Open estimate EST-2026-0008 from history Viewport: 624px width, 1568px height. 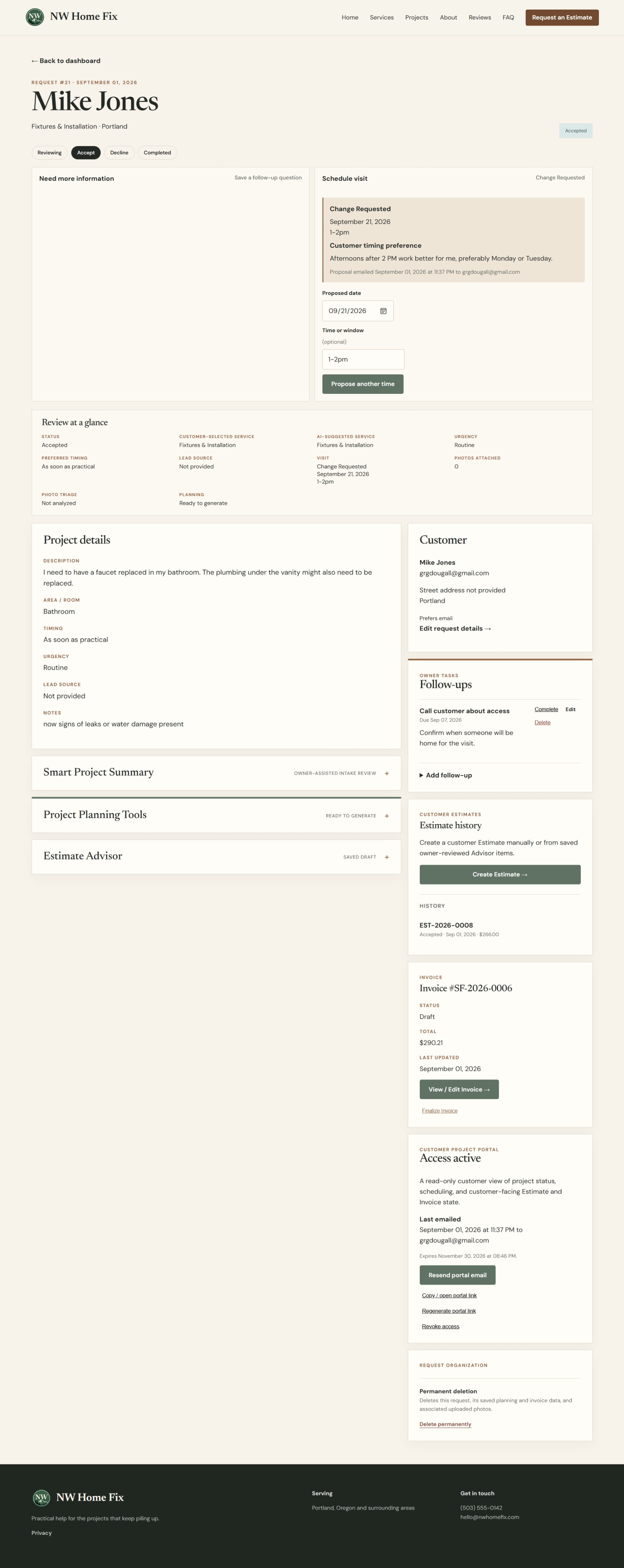446,925
